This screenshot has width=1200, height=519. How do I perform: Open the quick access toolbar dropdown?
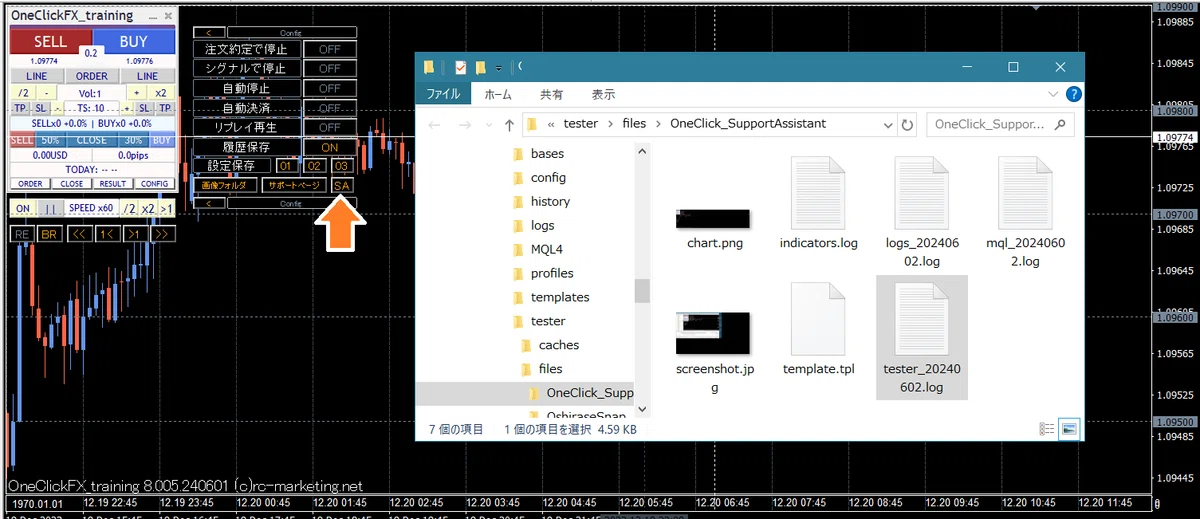click(498, 68)
